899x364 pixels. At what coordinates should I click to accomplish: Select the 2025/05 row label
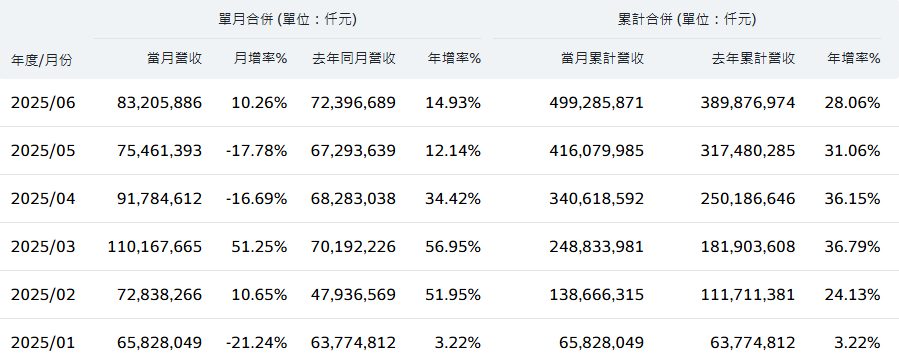(x=43, y=151)
